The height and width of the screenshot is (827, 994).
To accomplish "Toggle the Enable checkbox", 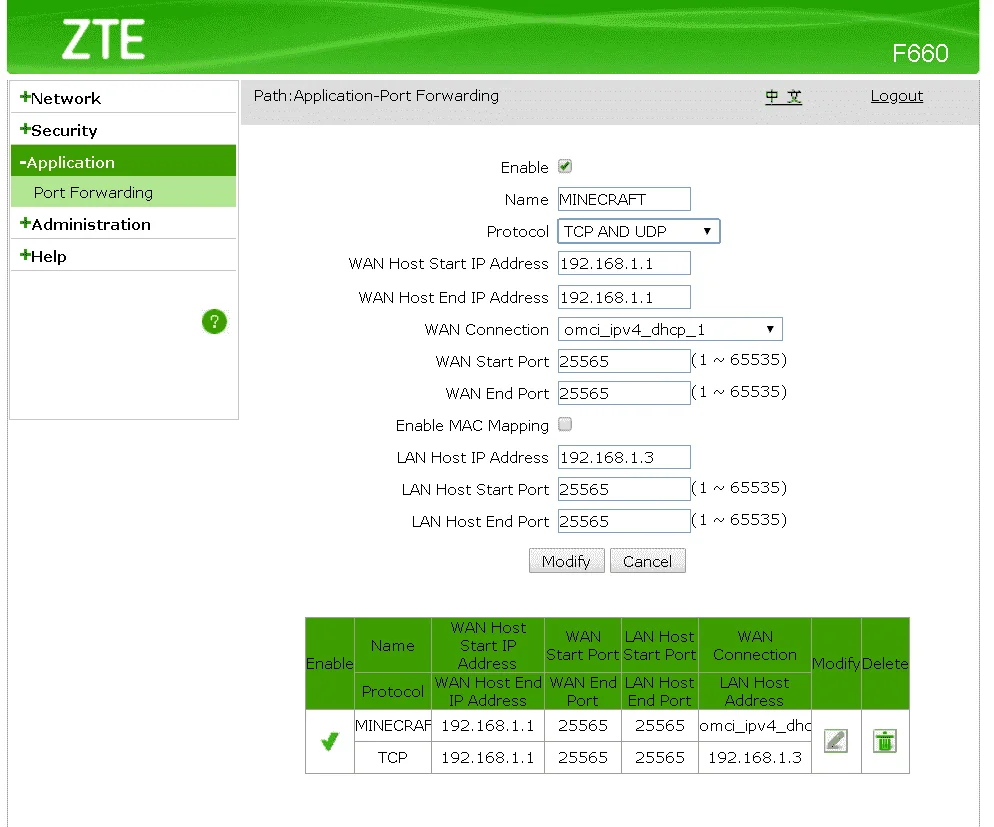I will point(565,167).
